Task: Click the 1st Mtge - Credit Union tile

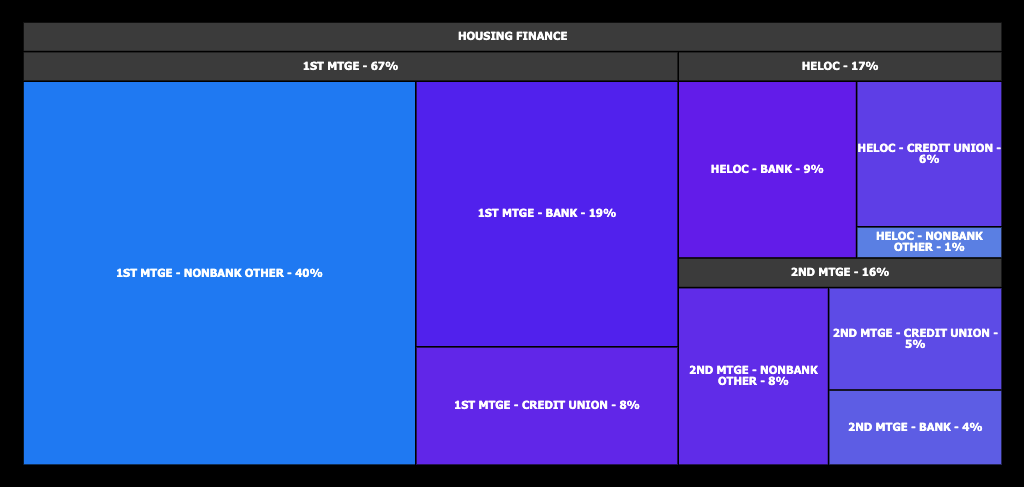Action: (x=546, y=405)
